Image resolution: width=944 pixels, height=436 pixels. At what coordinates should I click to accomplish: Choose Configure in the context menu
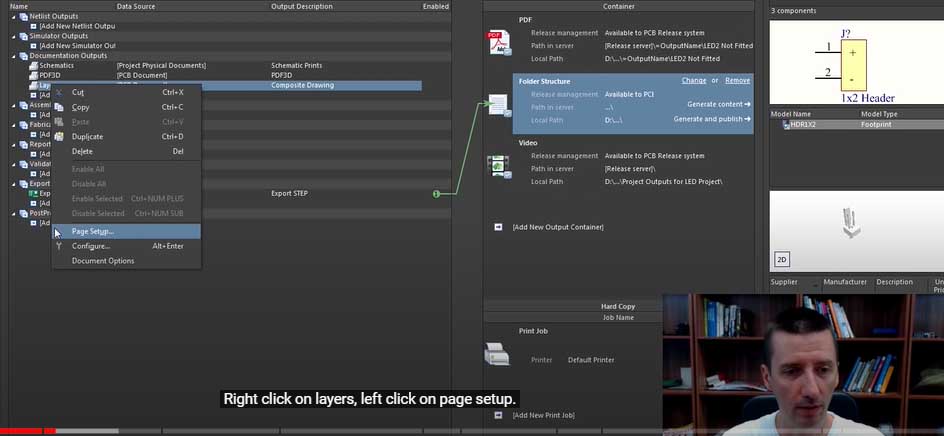(90, 246)
